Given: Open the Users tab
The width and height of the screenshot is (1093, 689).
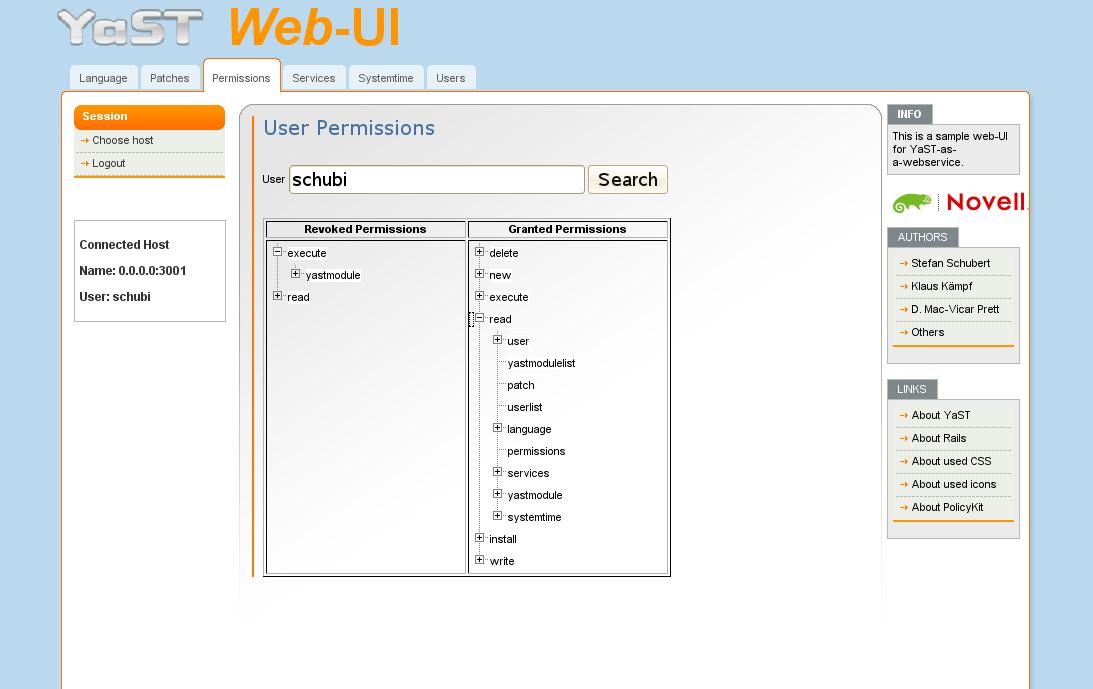Looking at the screenshot, I should click(x=450, y=78).
